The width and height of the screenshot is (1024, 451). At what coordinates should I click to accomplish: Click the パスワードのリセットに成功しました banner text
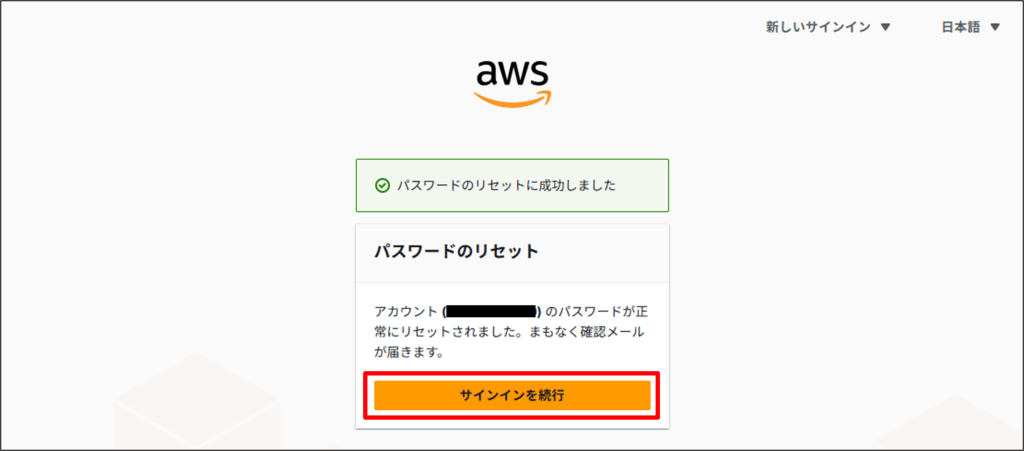(x=506, y=185)
